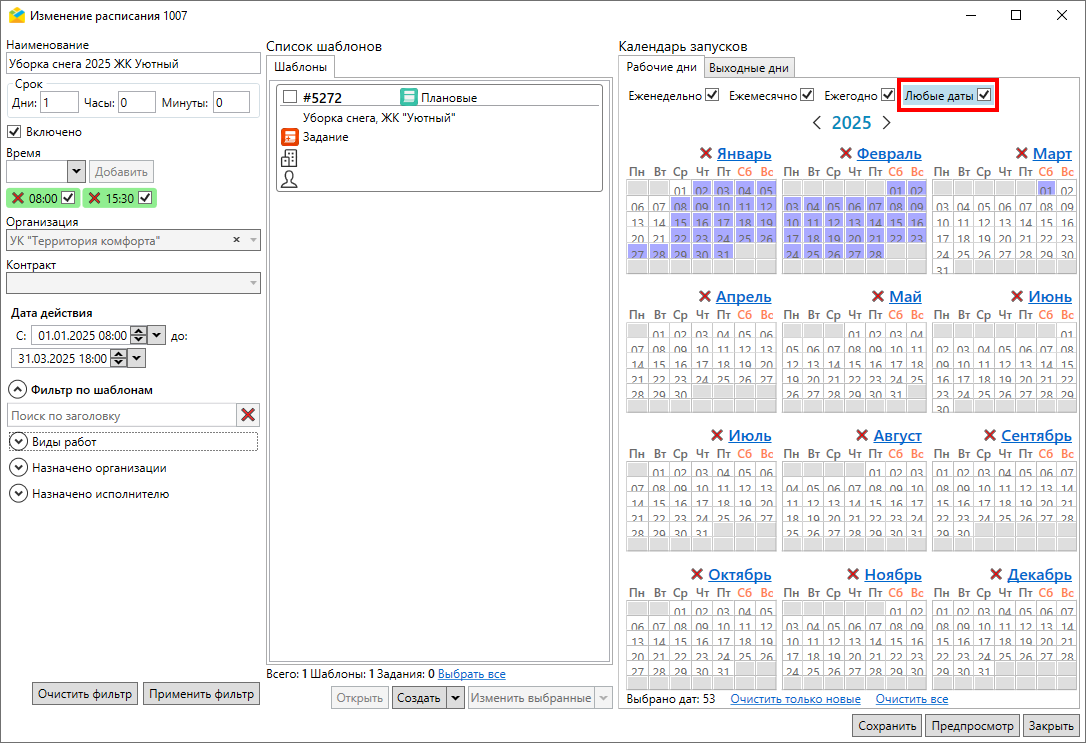
Task: Click the orange Задание icon in template 5272
Action: [x=289, y=137]
